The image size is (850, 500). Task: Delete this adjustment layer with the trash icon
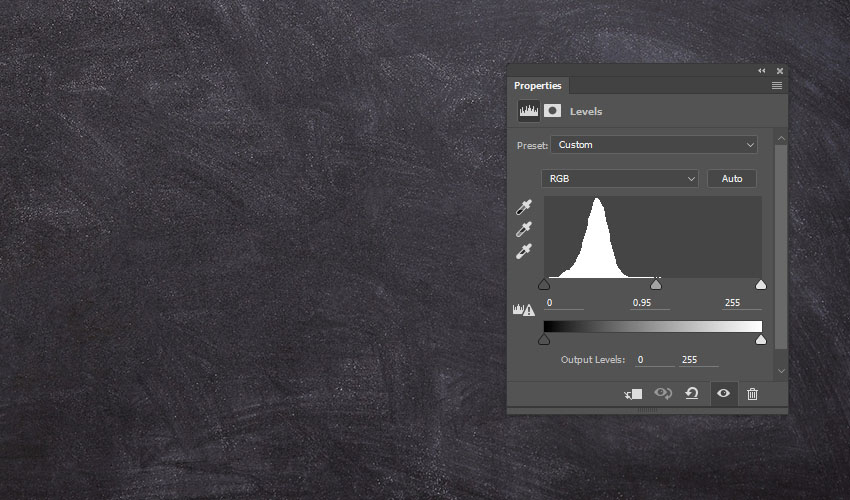click(x=752, y=394)
